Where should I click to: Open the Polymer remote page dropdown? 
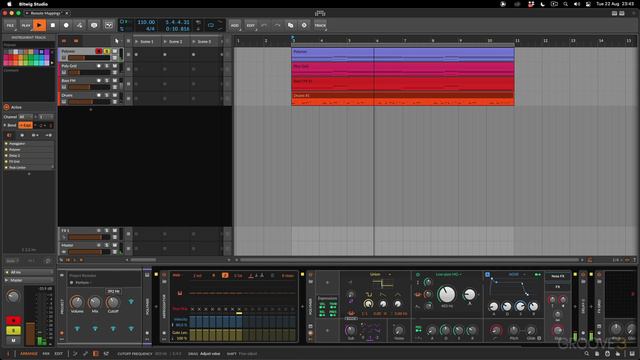click(82, 282)
